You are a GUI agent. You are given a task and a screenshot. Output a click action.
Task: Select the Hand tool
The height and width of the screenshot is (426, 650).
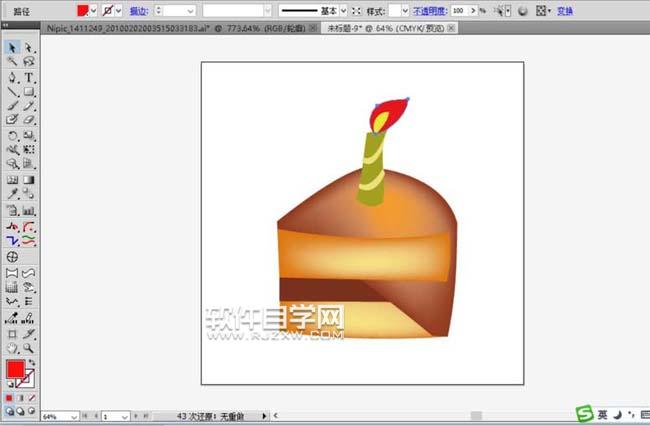tap(12, 348)
